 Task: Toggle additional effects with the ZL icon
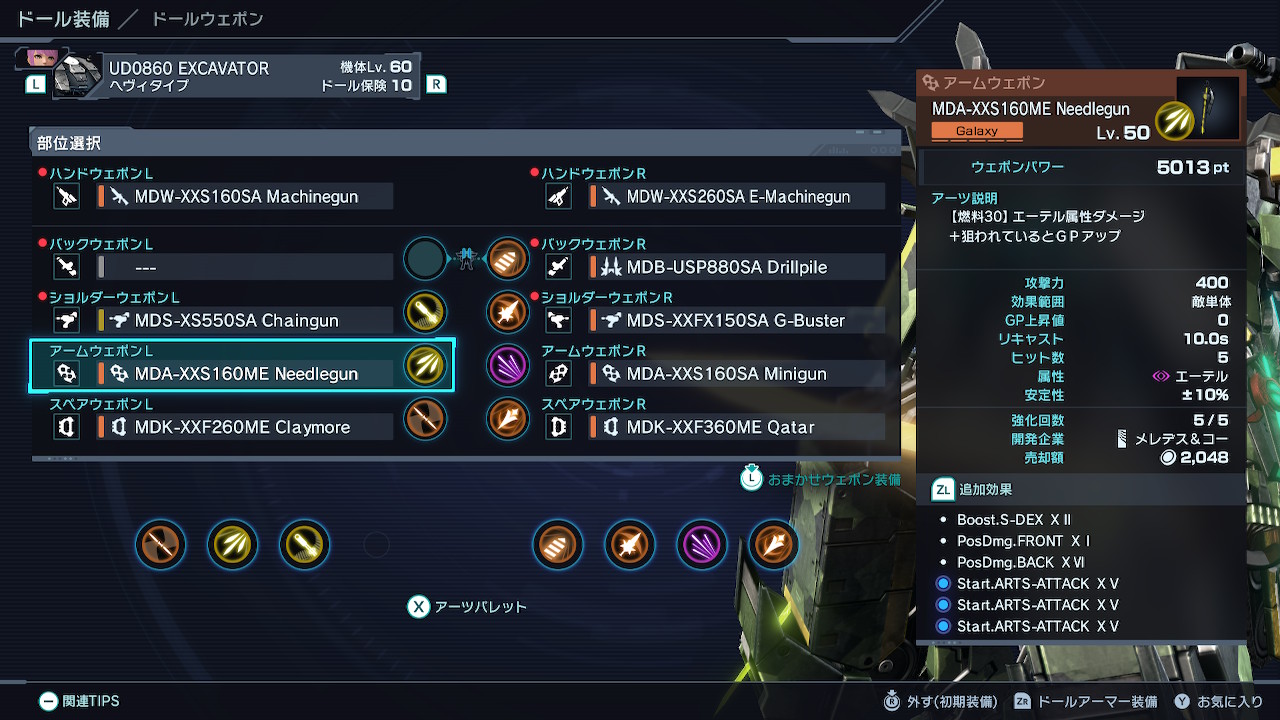click(x=942, y=490)
